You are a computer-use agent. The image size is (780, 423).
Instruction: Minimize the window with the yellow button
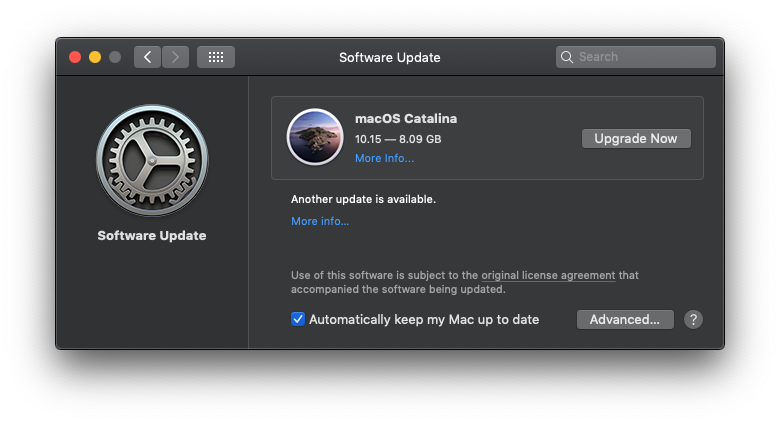pos(95,57)
